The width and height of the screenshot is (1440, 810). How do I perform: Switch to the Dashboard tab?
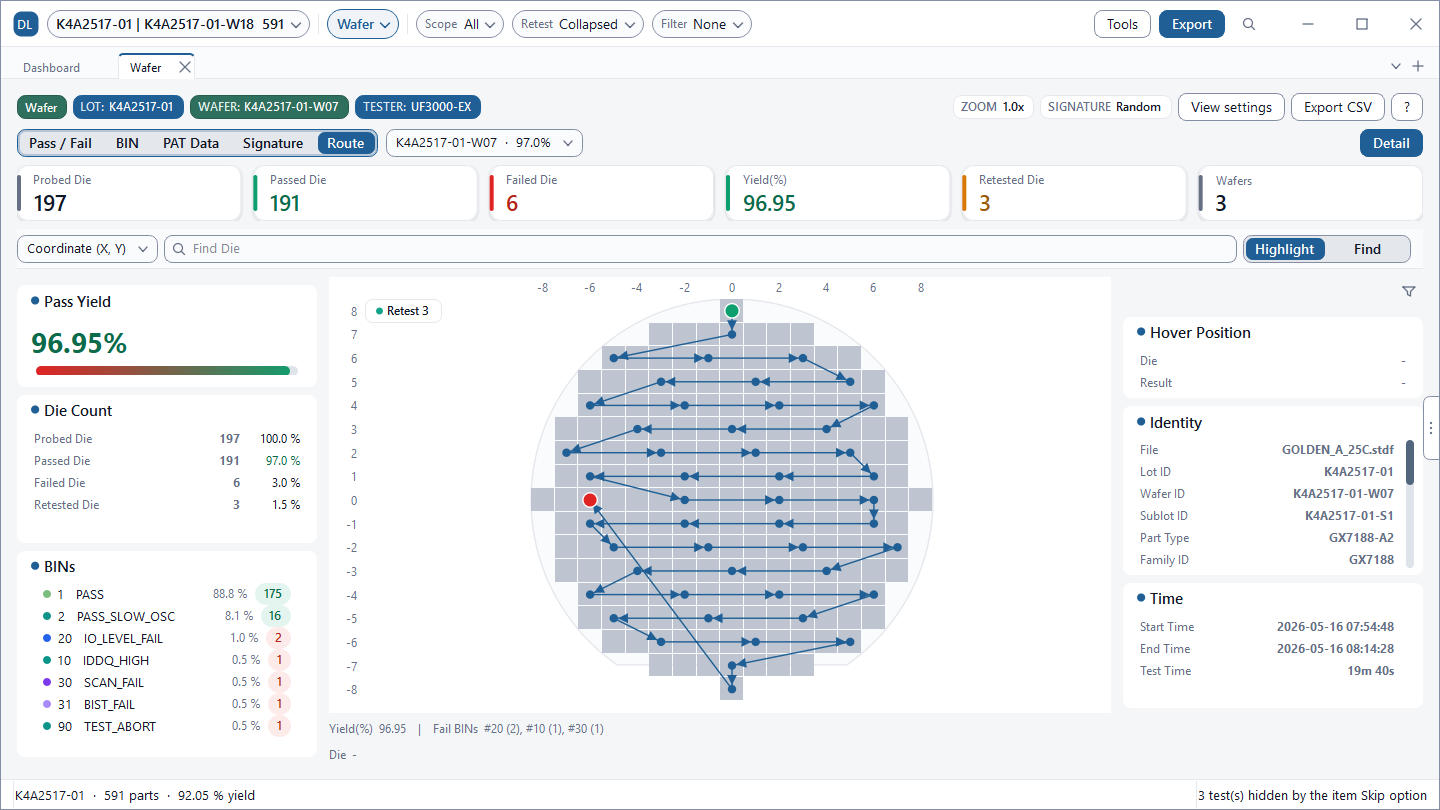(52, 67)
